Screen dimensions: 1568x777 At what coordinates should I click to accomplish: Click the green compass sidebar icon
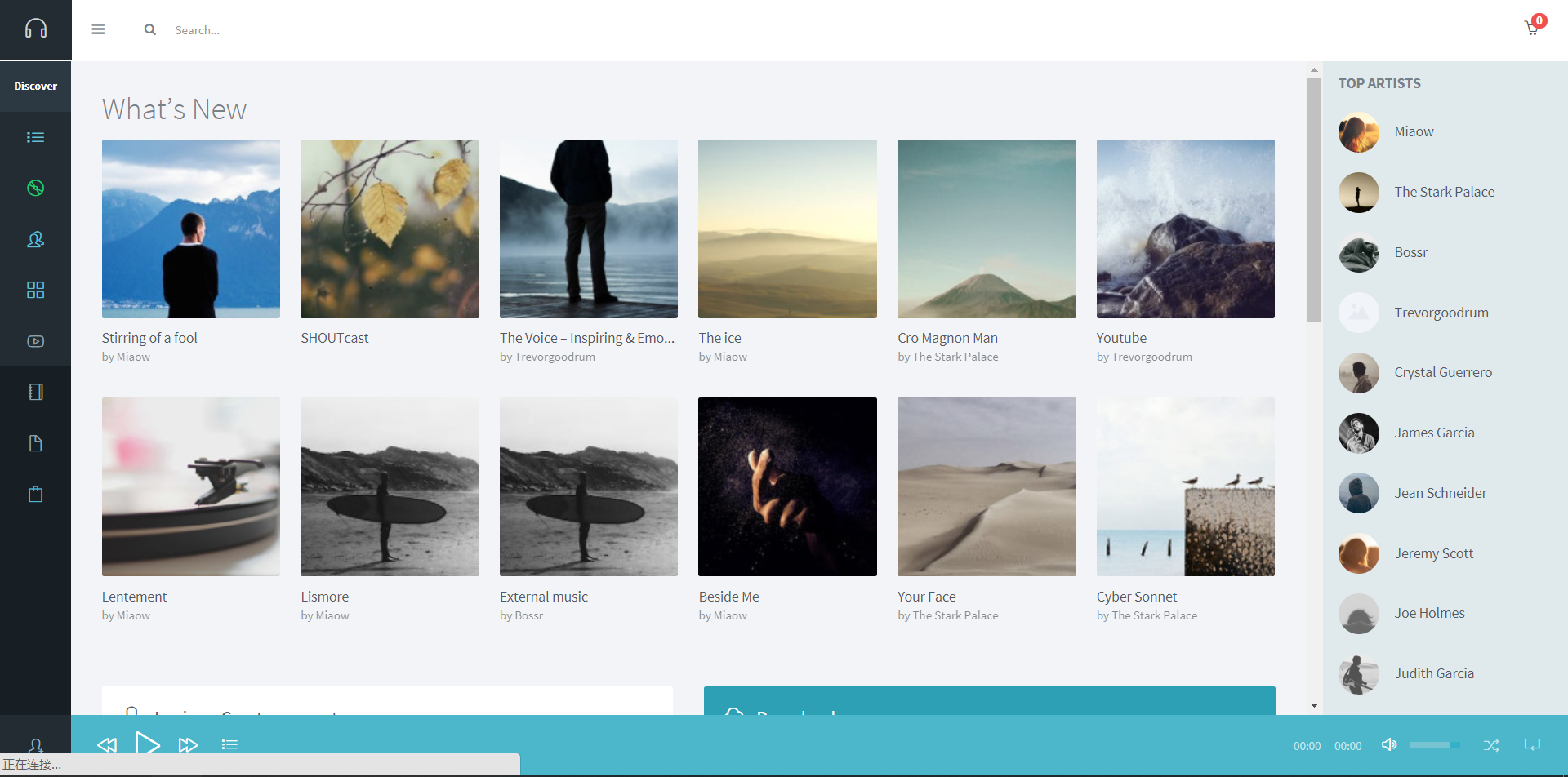[x=35, y=189]
